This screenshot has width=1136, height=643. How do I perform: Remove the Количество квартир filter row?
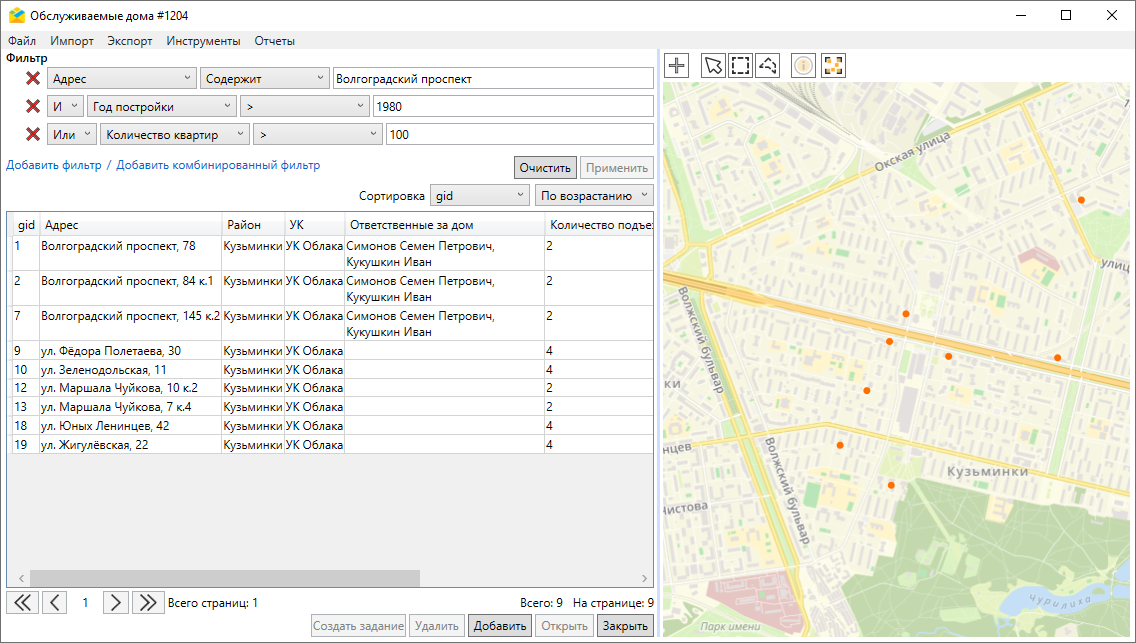pos(33,134)
